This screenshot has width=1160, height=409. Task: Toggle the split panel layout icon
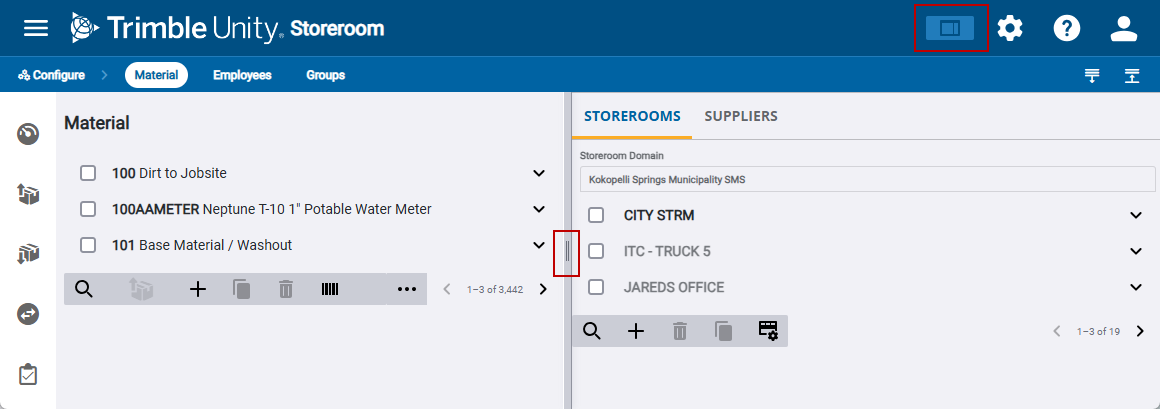pyautogui.click(x=949, y=29)
